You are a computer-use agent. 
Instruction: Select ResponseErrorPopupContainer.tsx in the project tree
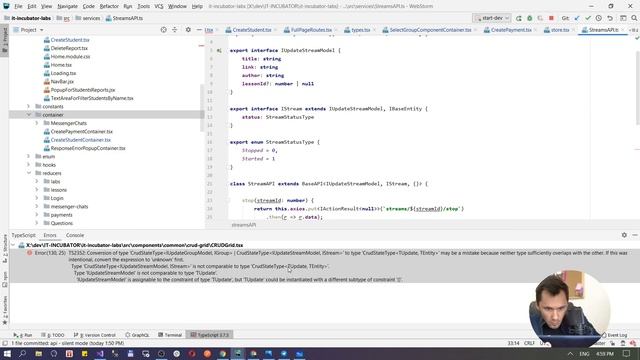pos(88,148)
